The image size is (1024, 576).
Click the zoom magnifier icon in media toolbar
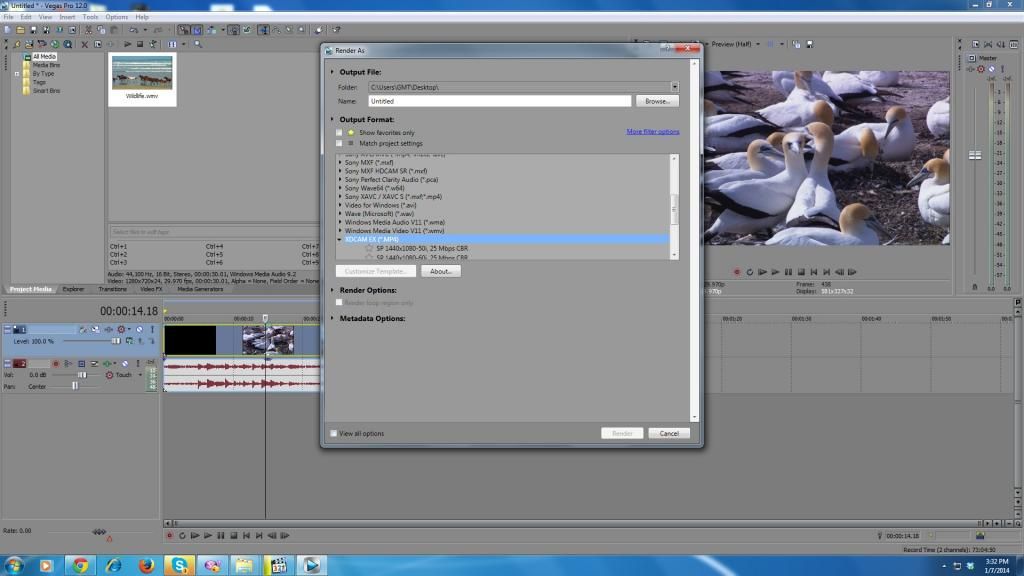coord(198,44)
